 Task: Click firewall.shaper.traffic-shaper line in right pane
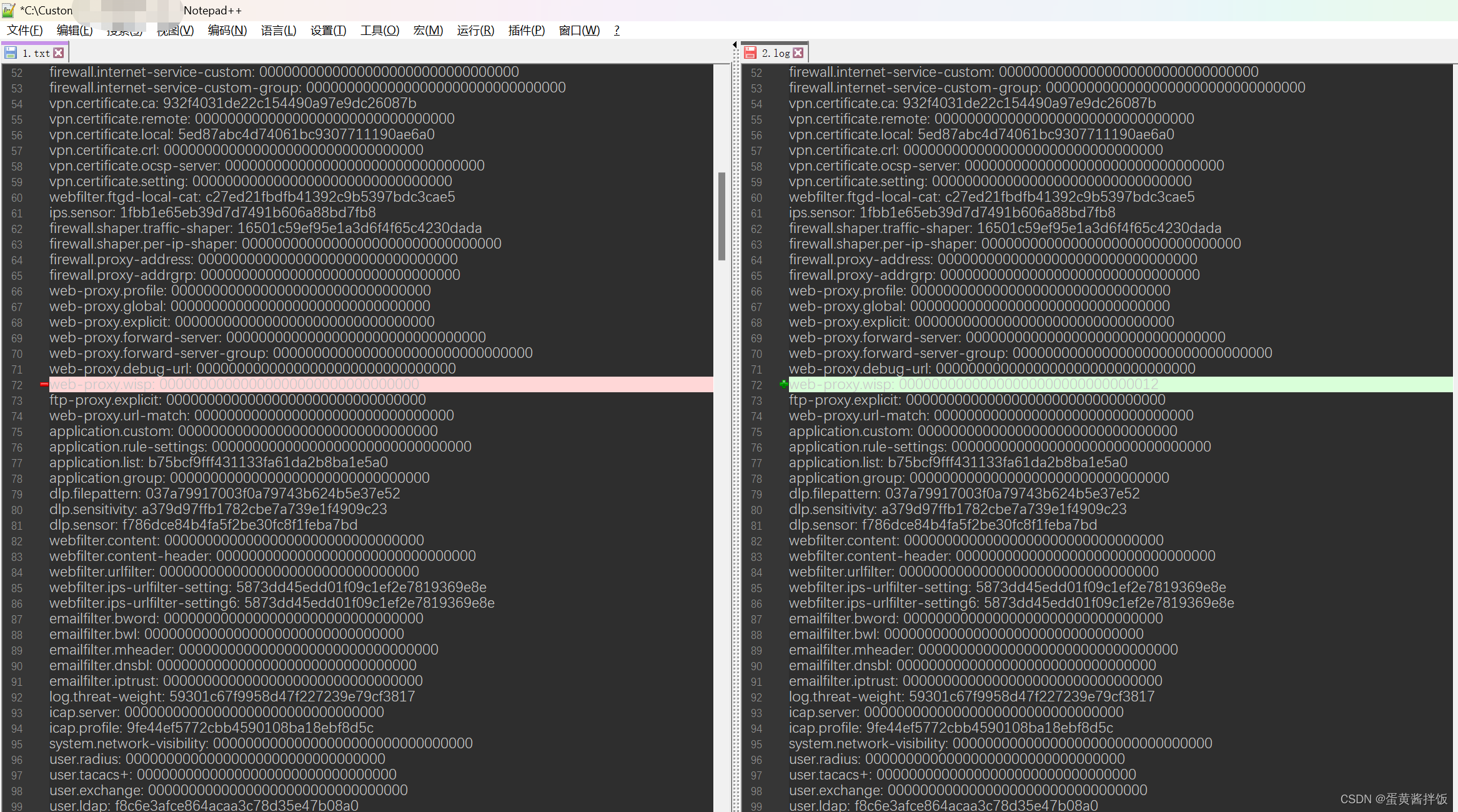point(1005,228)
